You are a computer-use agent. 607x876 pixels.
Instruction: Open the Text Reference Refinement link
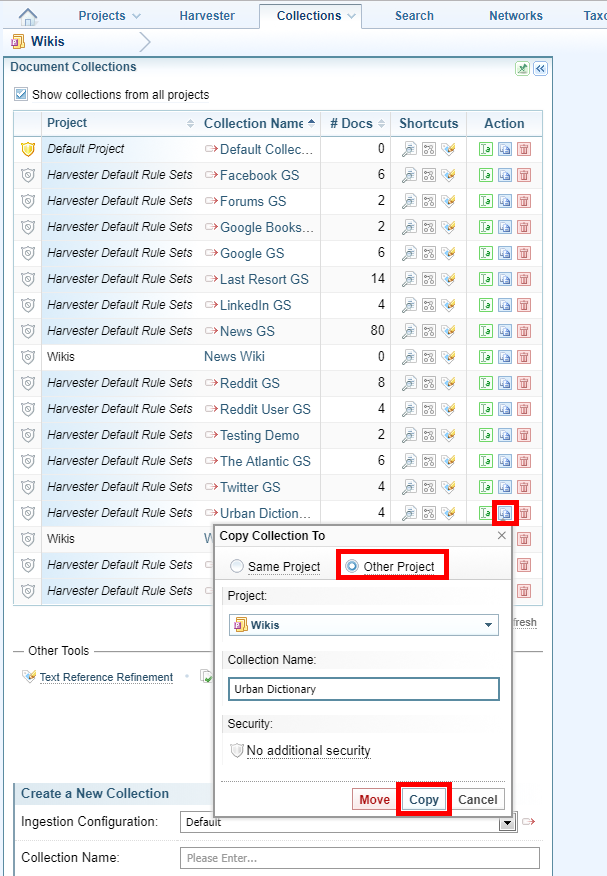(x=106, y=677)
